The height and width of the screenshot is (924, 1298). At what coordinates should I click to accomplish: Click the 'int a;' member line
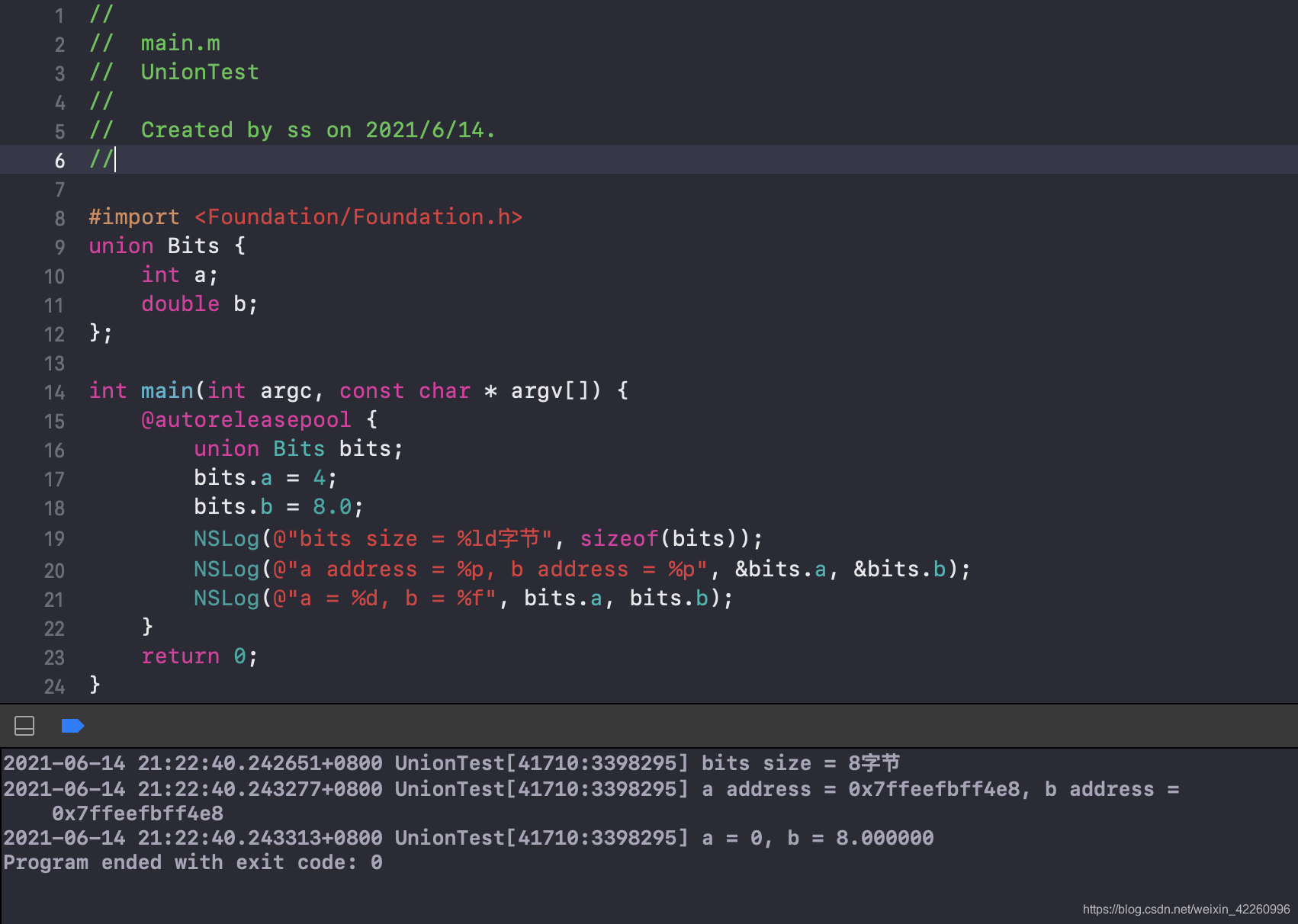tap(180, 275)
